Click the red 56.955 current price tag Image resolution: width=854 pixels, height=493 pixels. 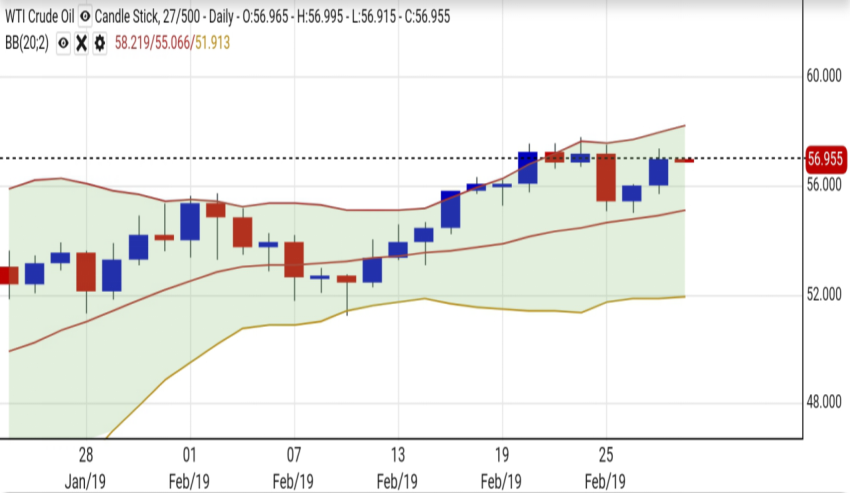[x=826, y=159]
